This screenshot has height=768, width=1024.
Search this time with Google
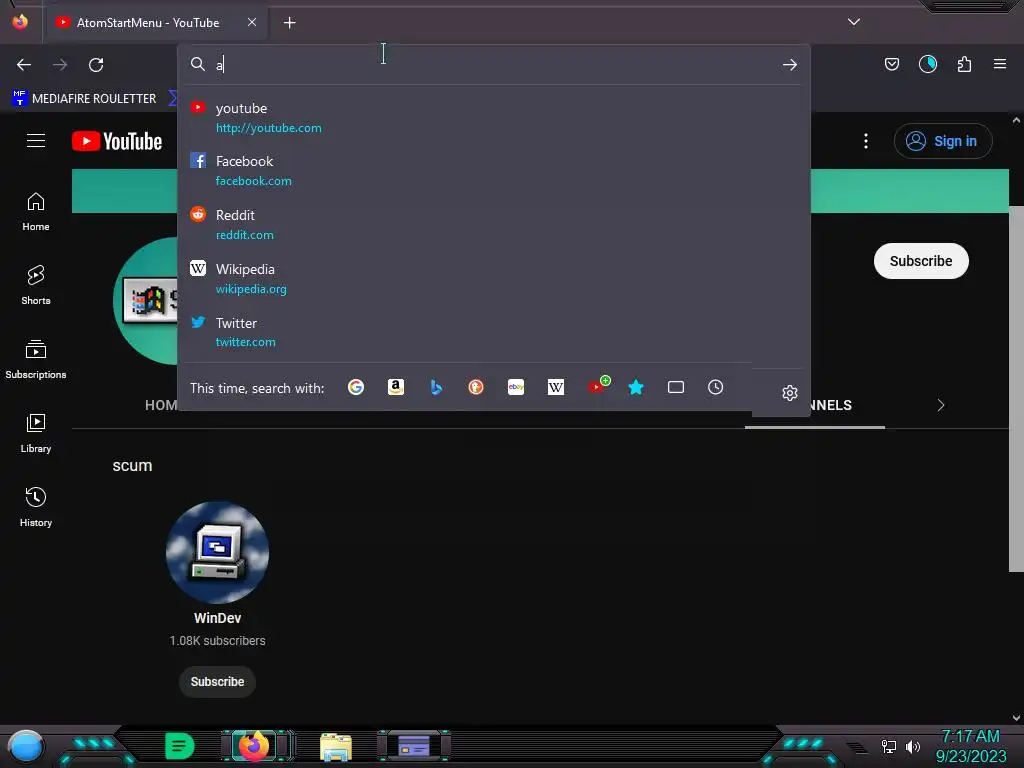pos(356,387)
